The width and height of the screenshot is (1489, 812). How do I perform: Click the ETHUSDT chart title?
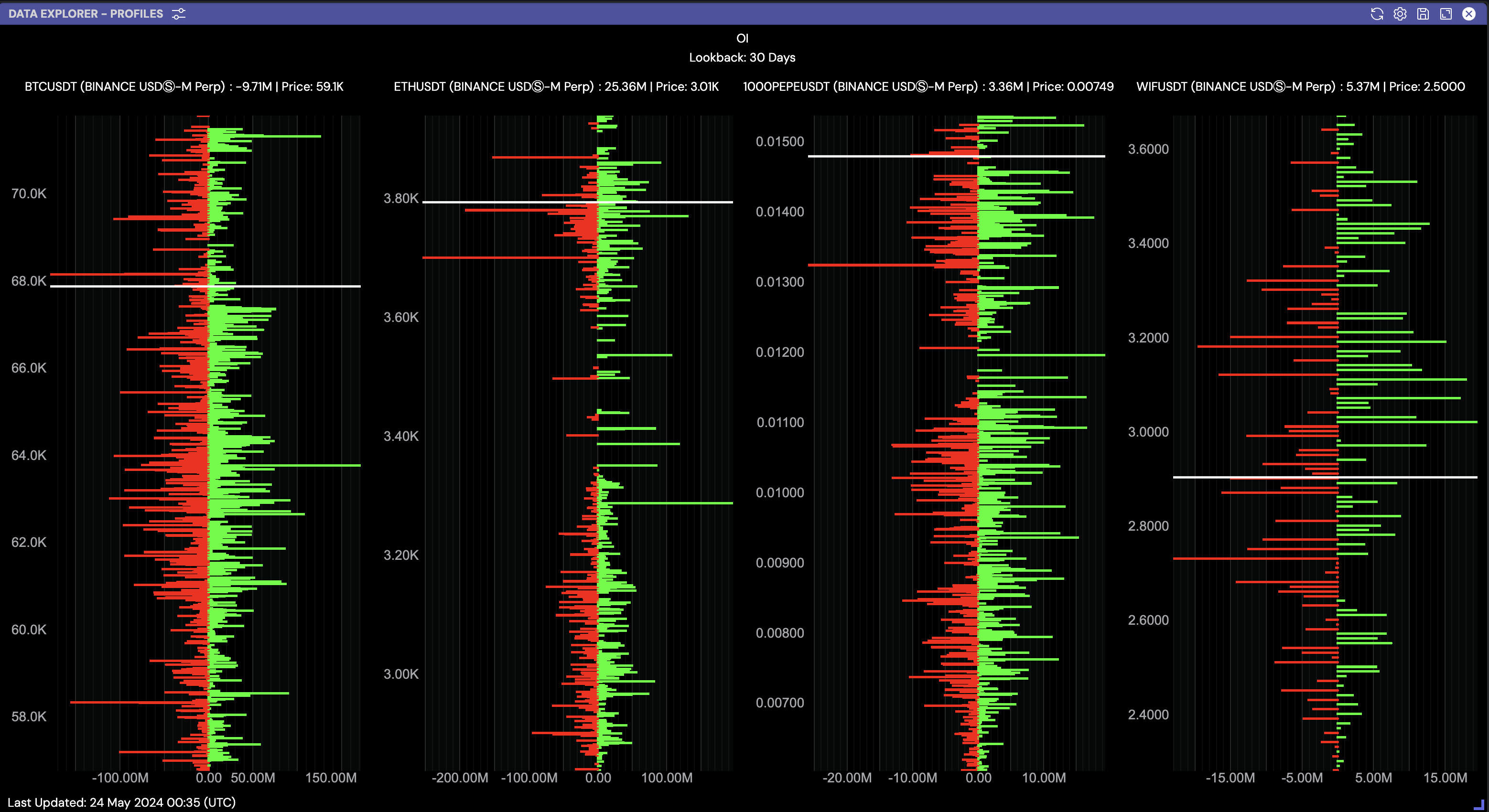tap(556, 86)
